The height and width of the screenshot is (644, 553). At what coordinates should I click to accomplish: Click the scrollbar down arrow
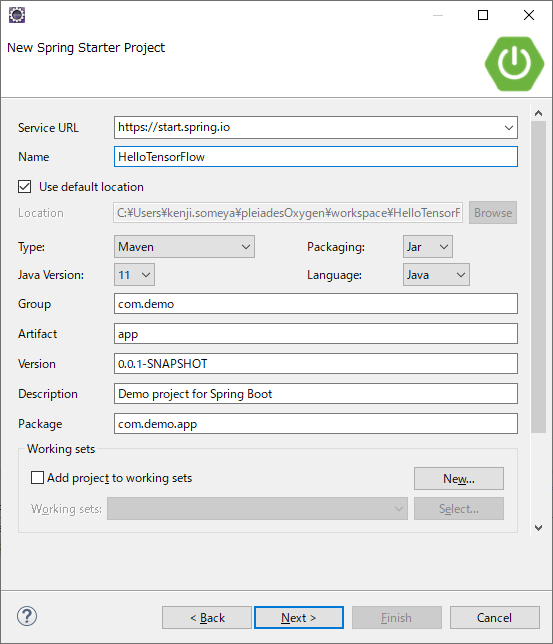[538, 528]
